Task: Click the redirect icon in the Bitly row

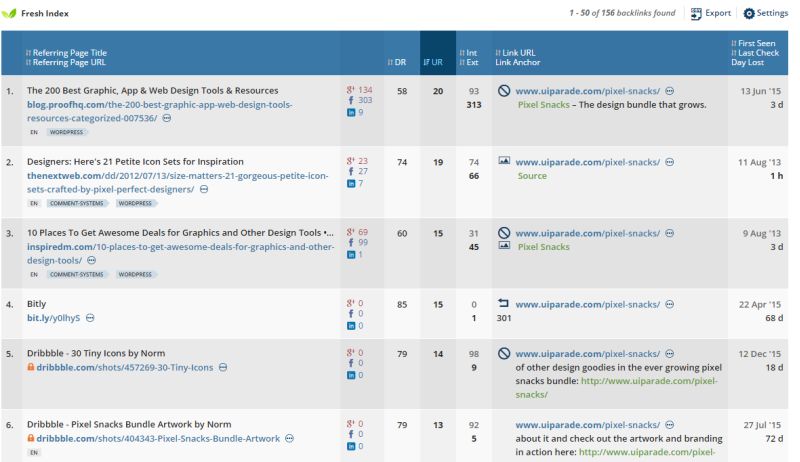Action: (x=504, y=303)
